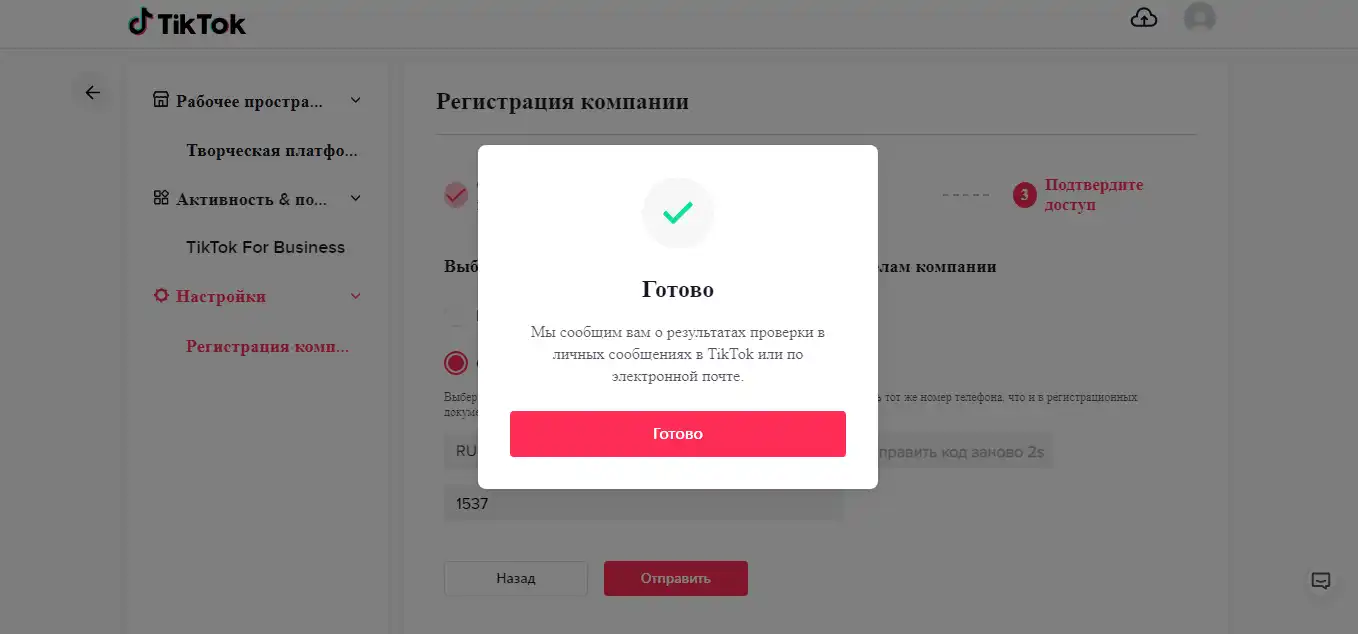
Task: Click the TikTok logo
Action: pyautogui.click(x=187, y=23)
